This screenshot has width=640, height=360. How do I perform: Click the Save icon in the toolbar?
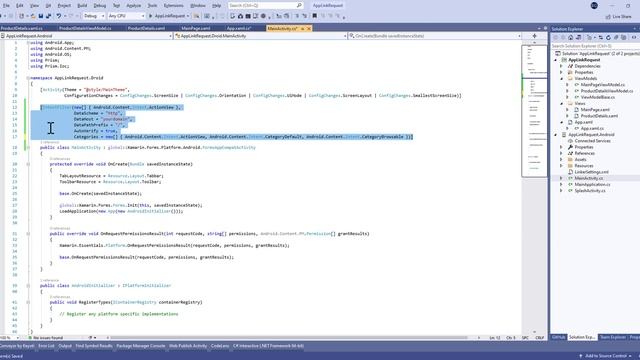(41, 16)
